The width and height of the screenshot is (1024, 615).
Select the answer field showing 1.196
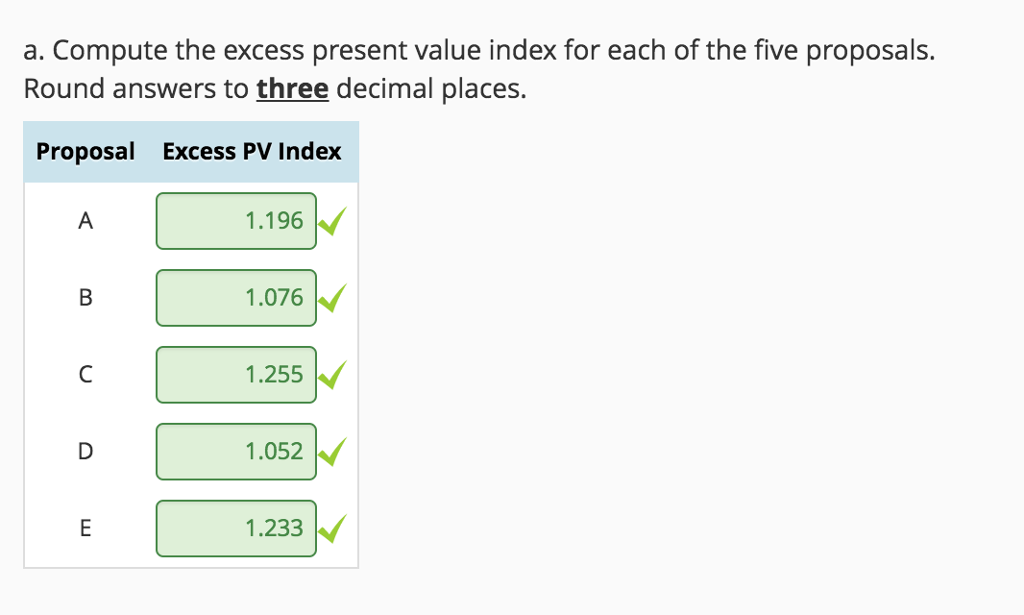236,221
